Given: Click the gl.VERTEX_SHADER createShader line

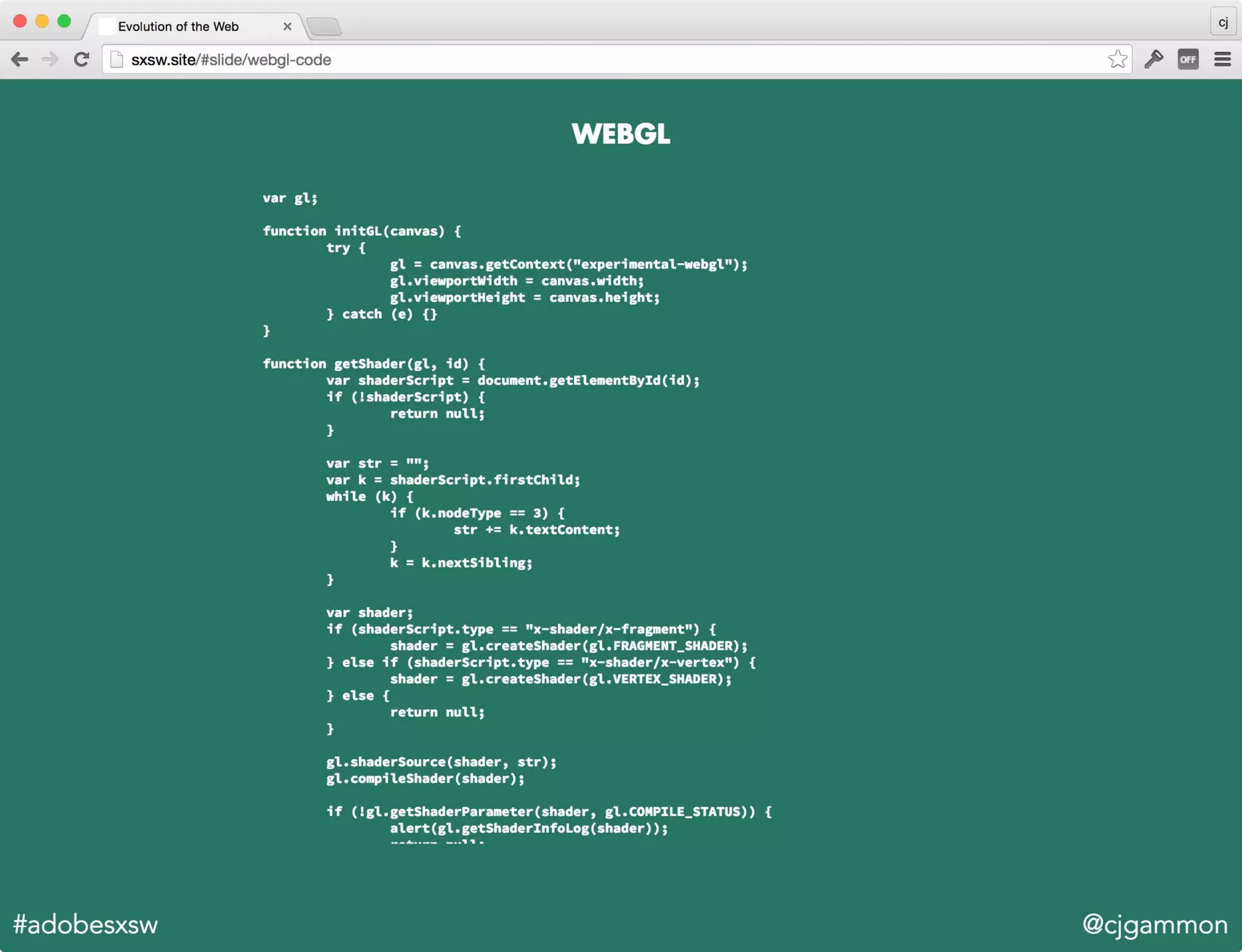Looking at the screenshot, I should (x=561, y=679).
